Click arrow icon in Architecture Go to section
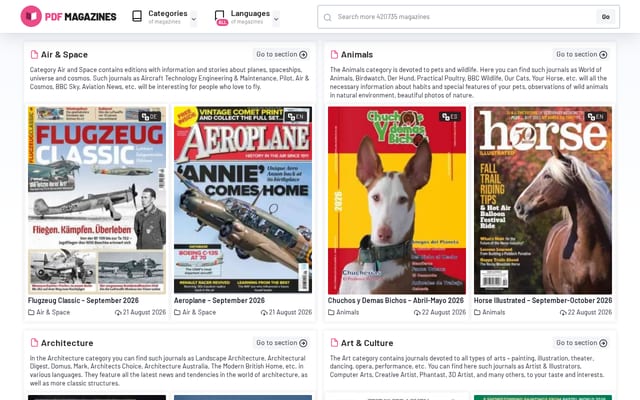 tap(303, 343)
